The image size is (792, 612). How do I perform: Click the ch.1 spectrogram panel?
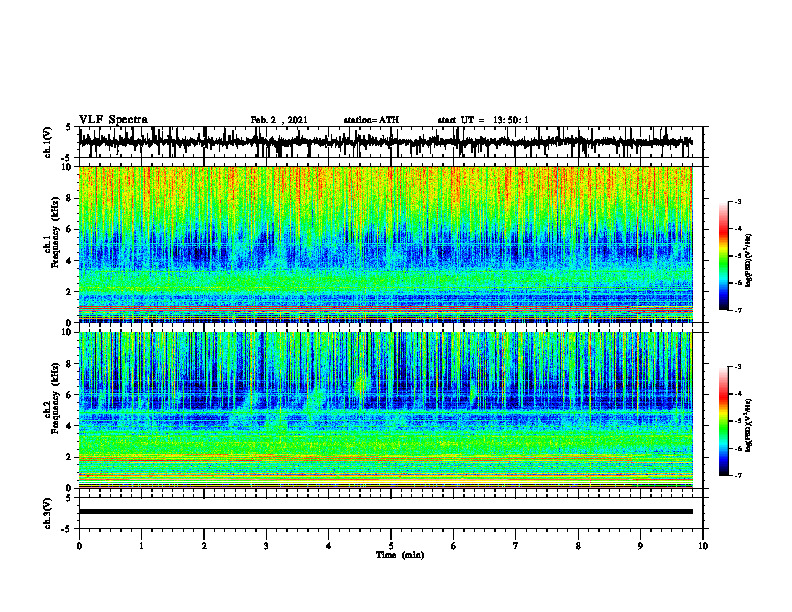(386, 244)
